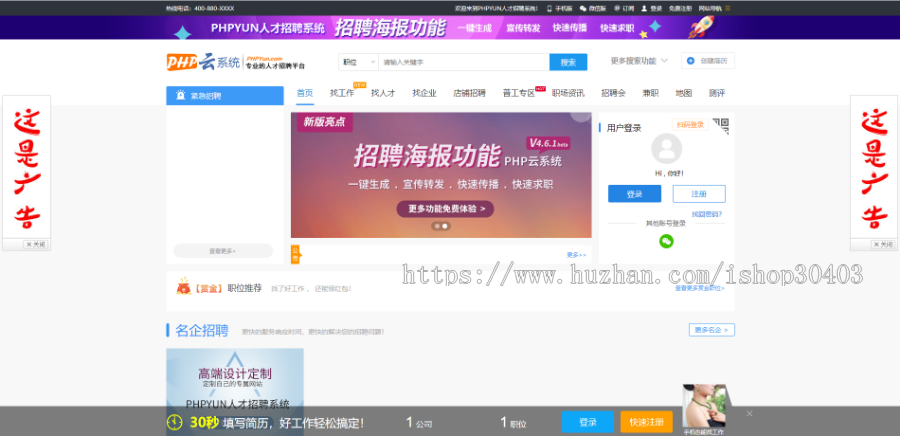Open the 找企业 nav tab

point(424,93)
